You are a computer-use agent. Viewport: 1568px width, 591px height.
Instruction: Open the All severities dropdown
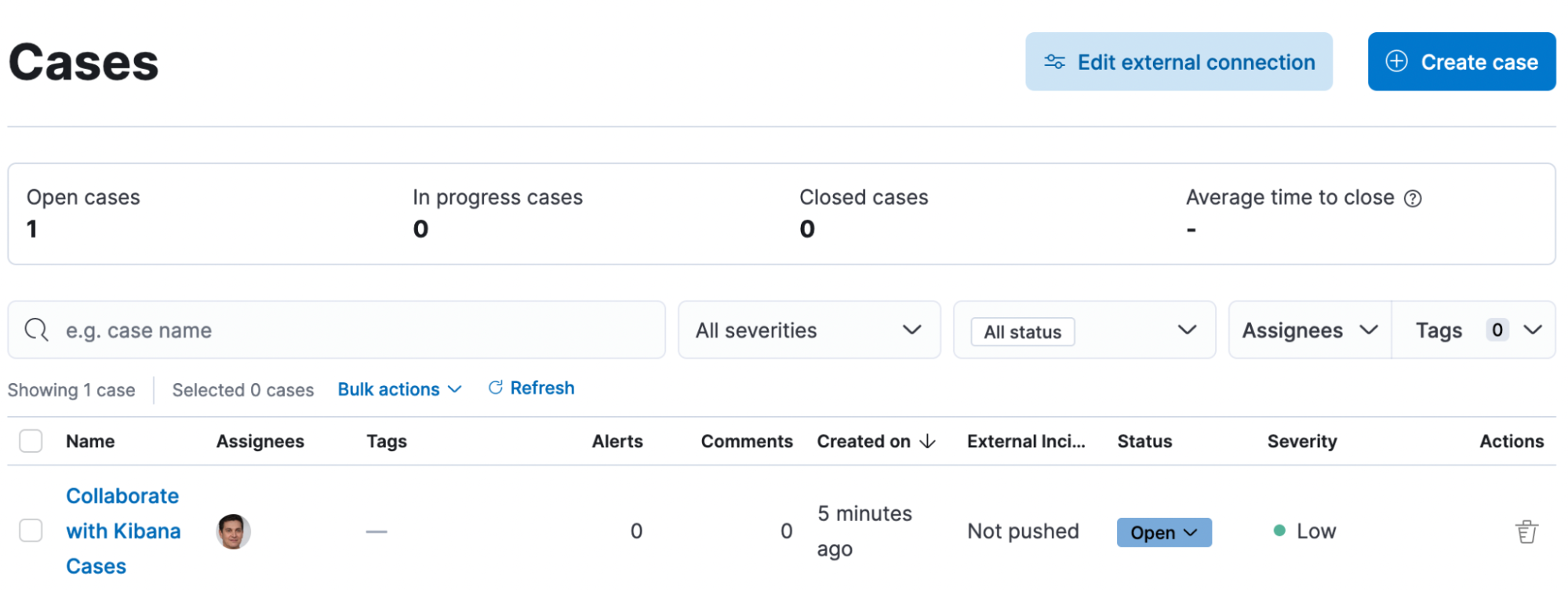point(809,330)
